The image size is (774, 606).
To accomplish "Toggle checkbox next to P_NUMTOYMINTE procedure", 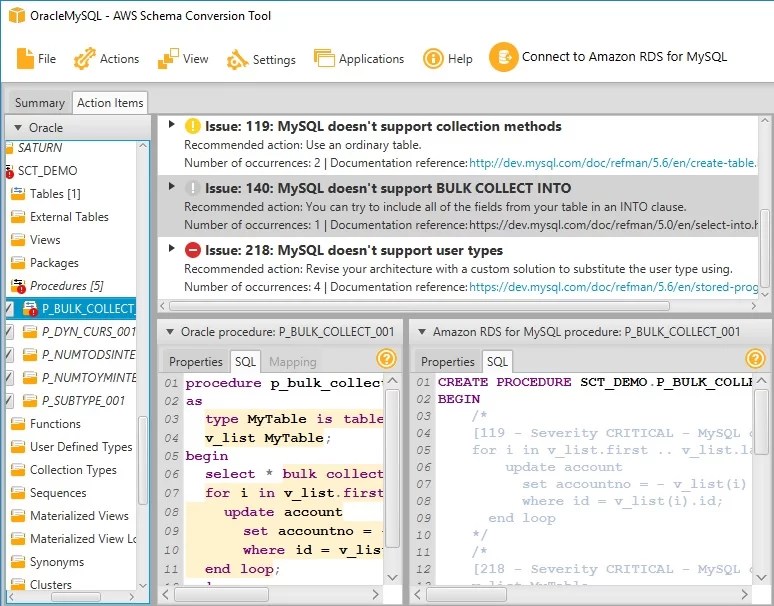I will [9, 378].
